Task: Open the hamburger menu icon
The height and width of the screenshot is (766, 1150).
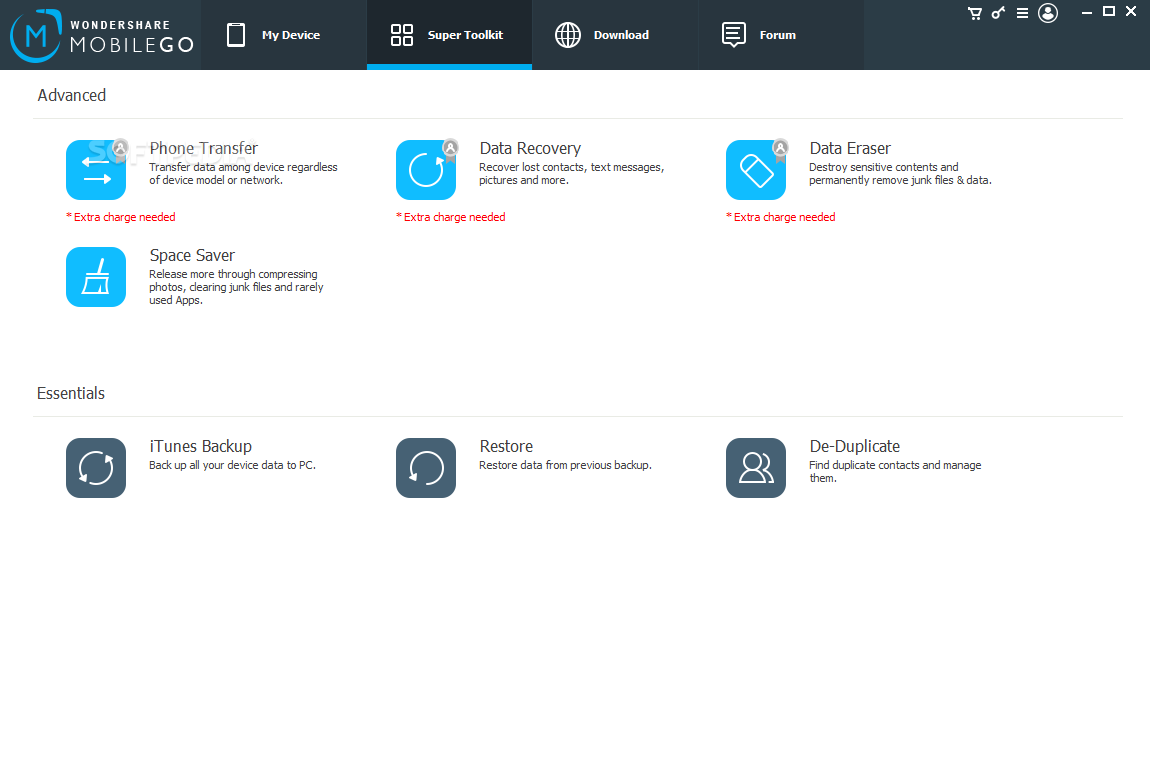Action: pyautogui.click(x=1022, y=13)
